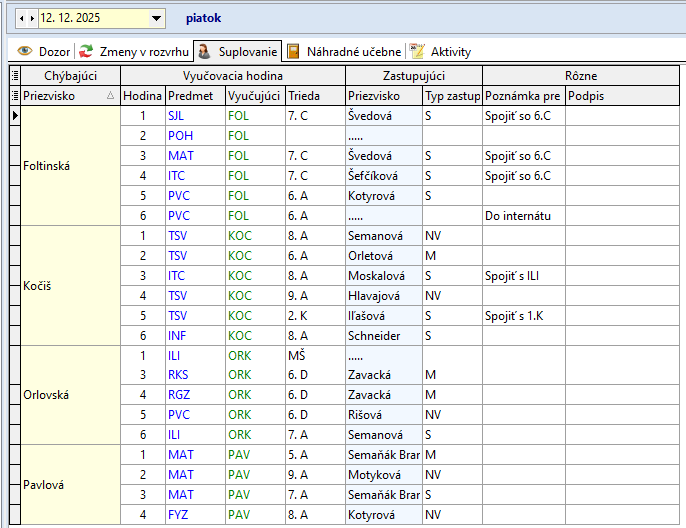Click the Hodina column header
This screenshot has width=686, height=528.
tap(142, 96)
